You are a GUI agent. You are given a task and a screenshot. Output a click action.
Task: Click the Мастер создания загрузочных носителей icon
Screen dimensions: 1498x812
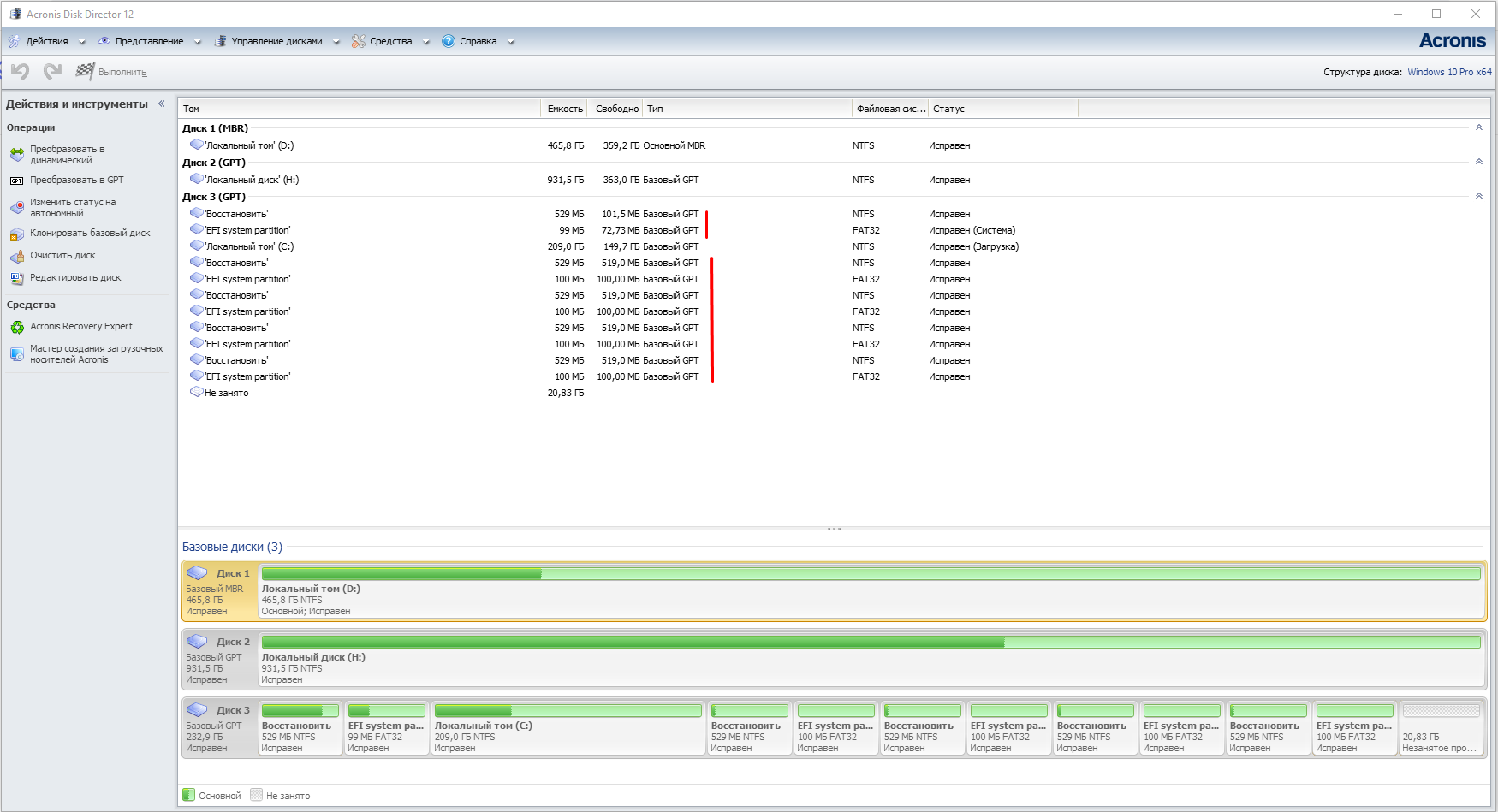17,354
